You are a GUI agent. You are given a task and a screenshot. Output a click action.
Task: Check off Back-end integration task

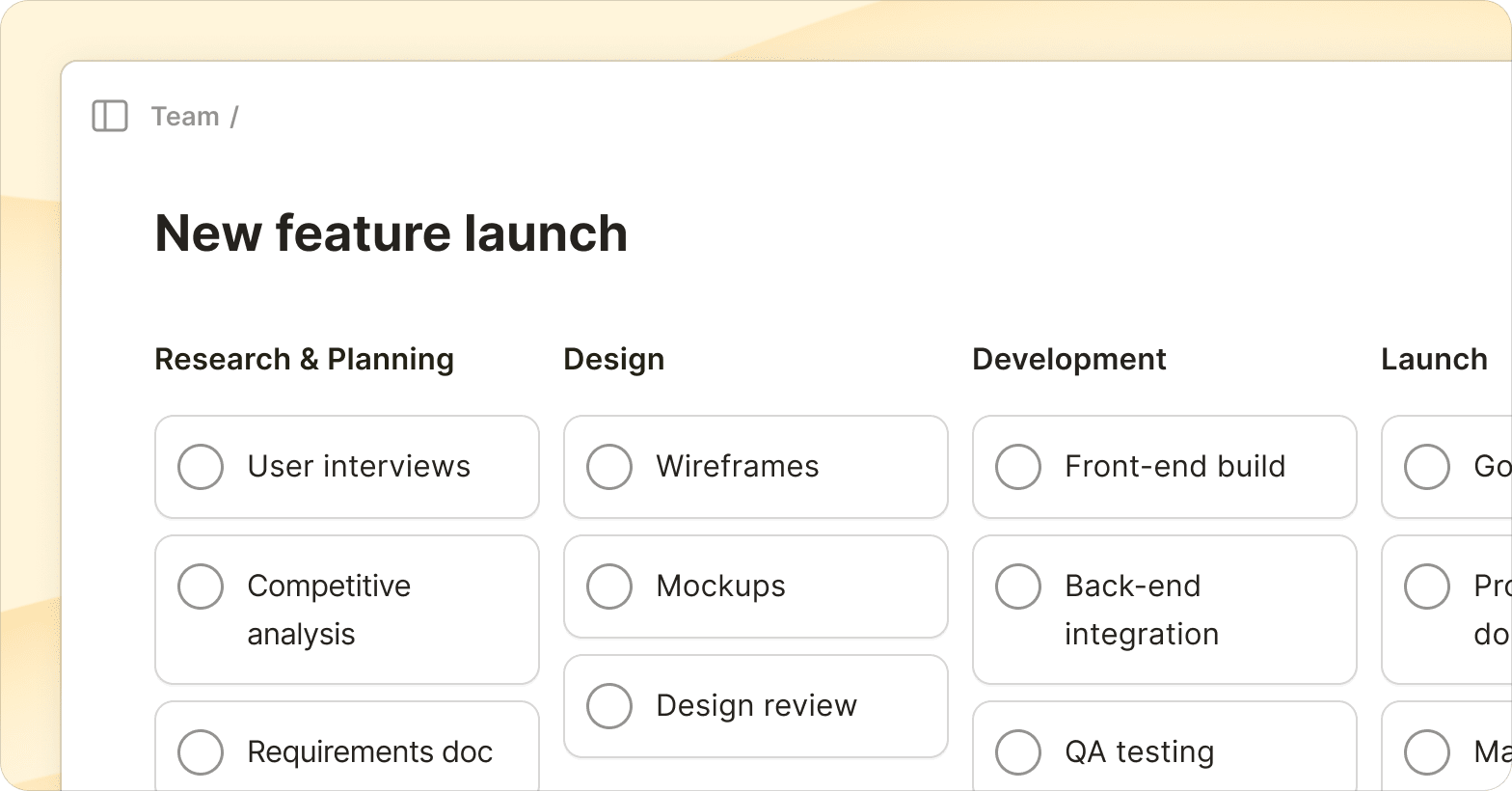(x=1018, y=586)
